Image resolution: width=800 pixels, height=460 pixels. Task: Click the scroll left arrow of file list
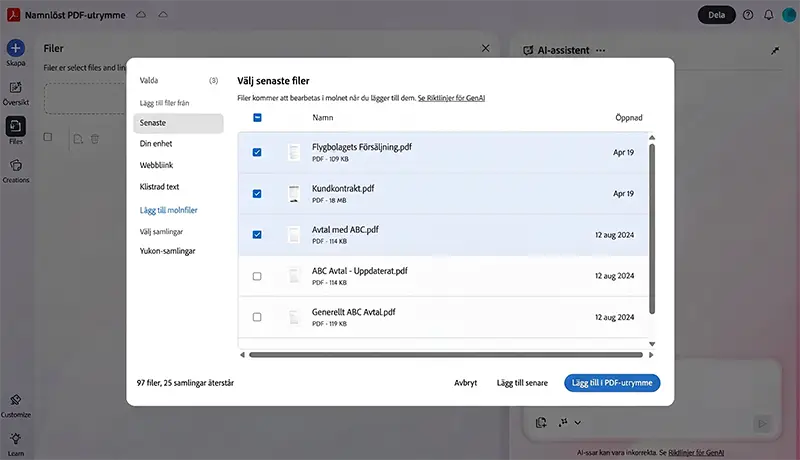242,354
